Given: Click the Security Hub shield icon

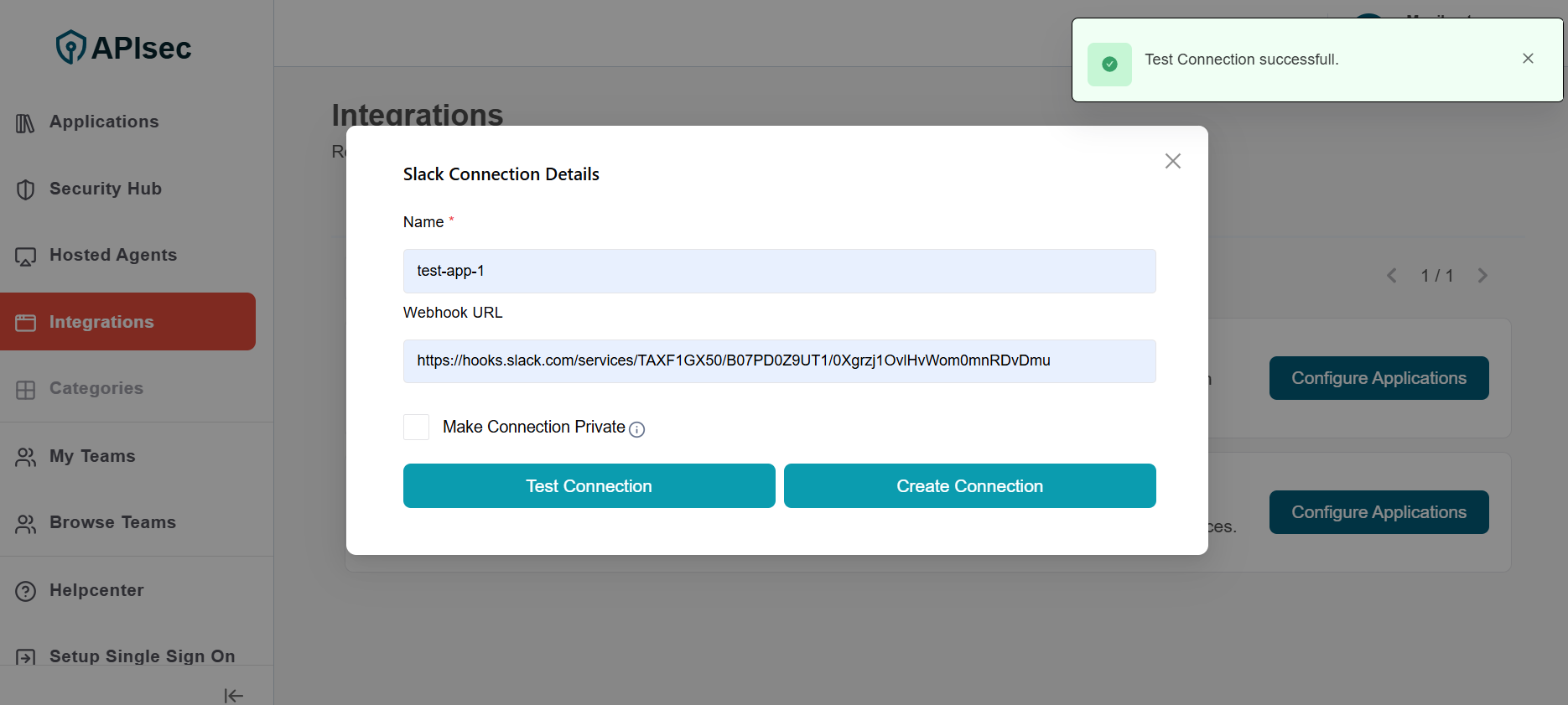Looking at the screenshot, I should click(25, 189).
